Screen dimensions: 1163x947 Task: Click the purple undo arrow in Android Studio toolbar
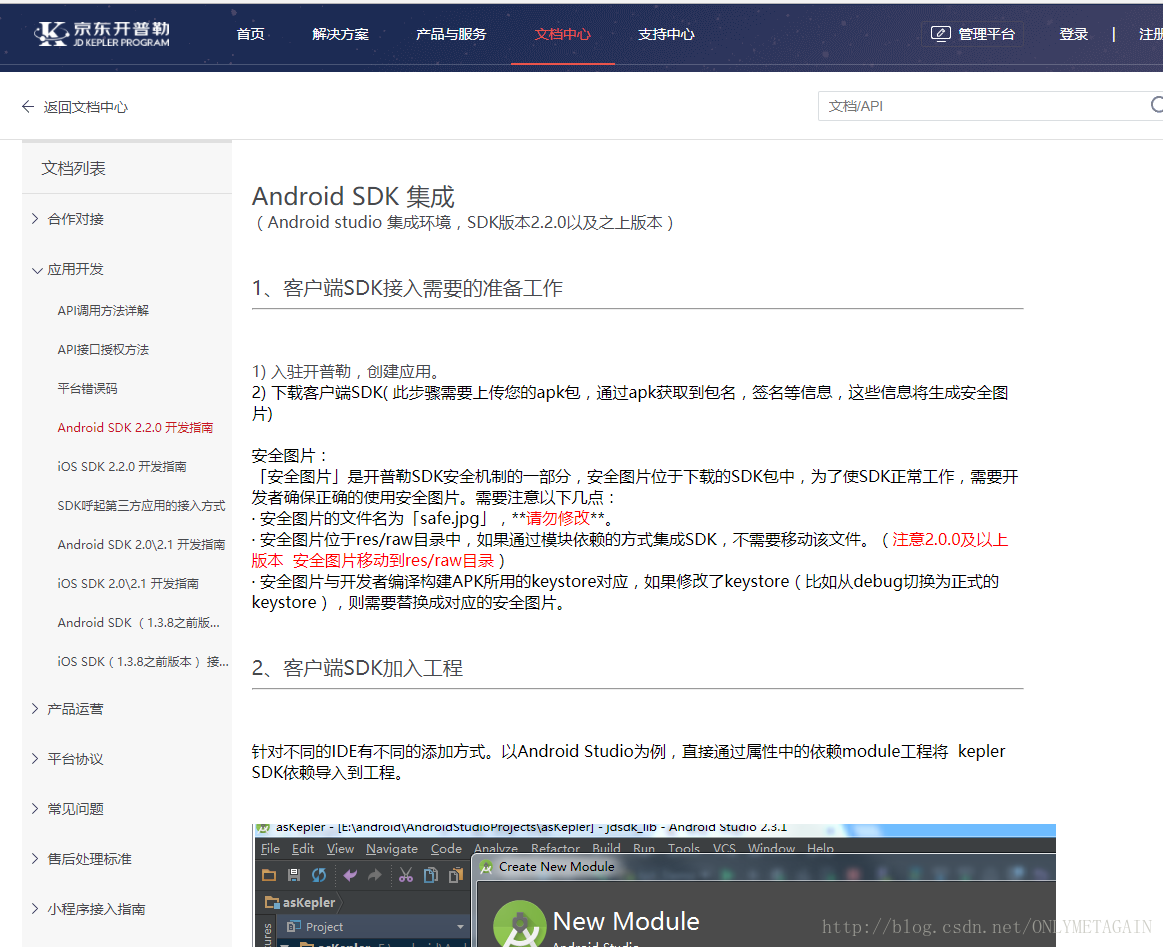pos(350,875)
